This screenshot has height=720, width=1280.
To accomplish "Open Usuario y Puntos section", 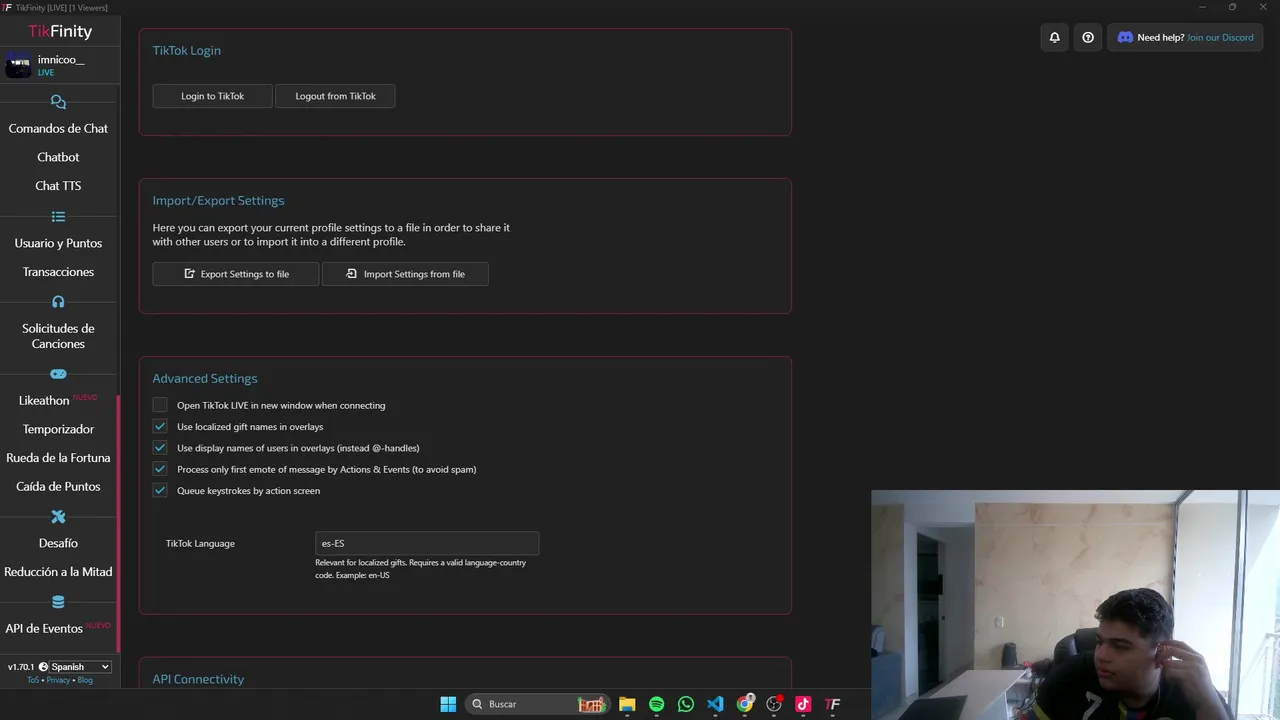I will [x=58, y=243].
